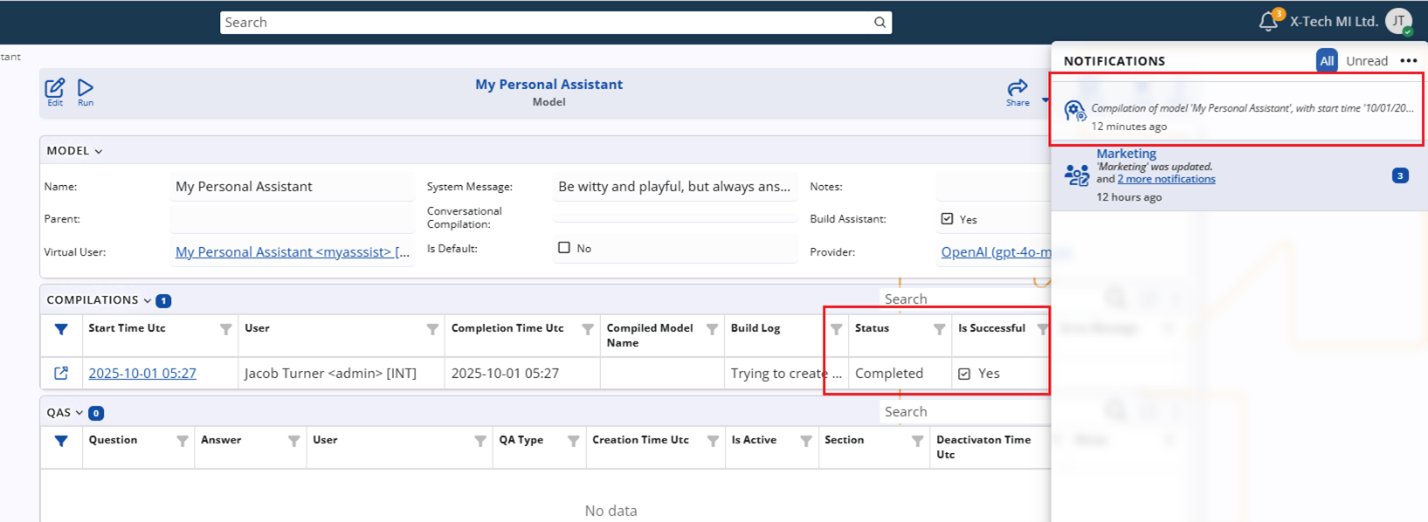Click the Edit icon in model toolbar

pos(55,90)
